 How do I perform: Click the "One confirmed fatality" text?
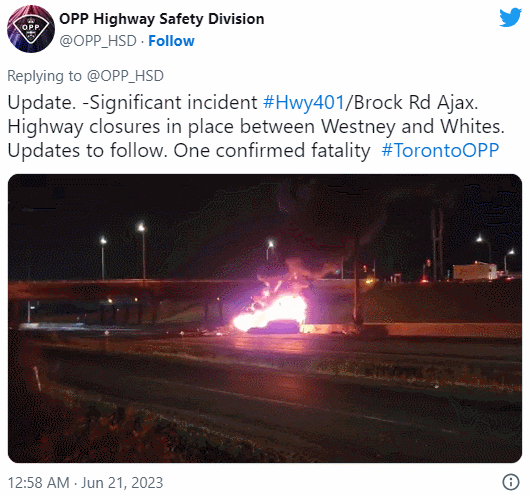click(272, 150)
